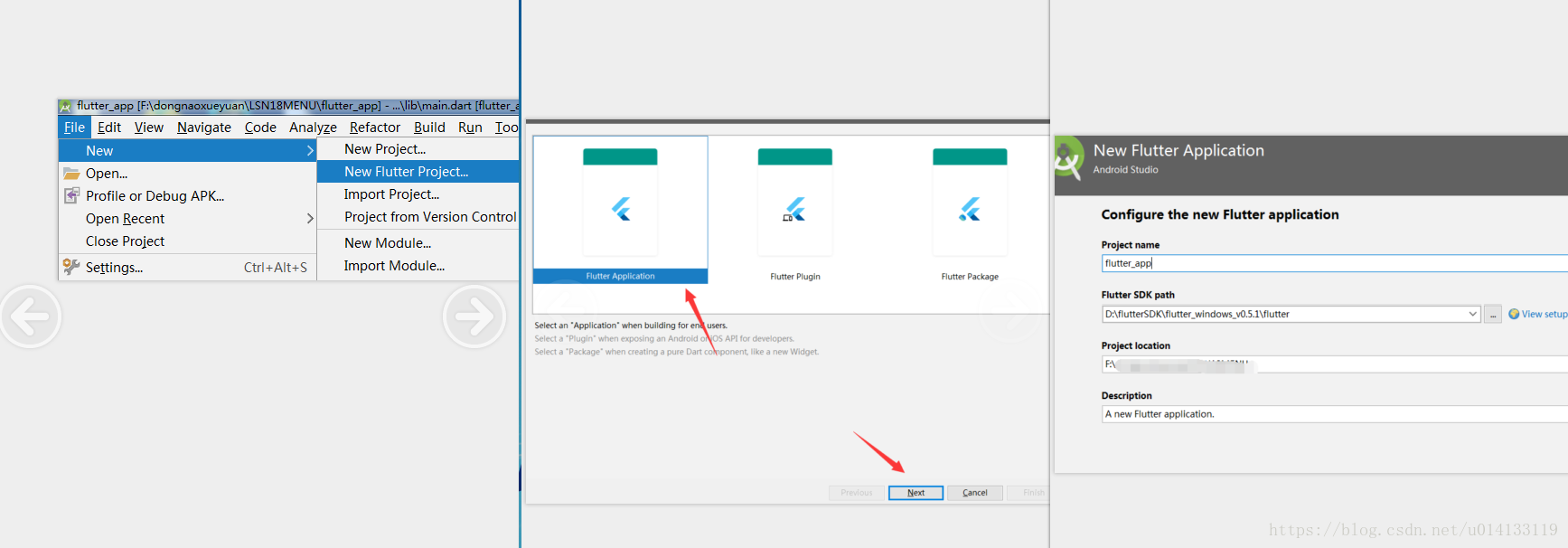The height and width of the screenshot is (548, 1568).
Task: Open the Edit menu
Action: [x=109, y=128]
